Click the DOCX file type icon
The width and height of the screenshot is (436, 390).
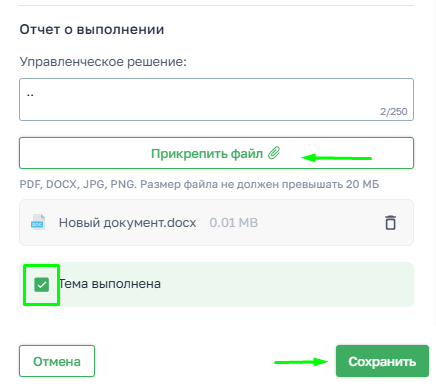(x=38, y=223)
